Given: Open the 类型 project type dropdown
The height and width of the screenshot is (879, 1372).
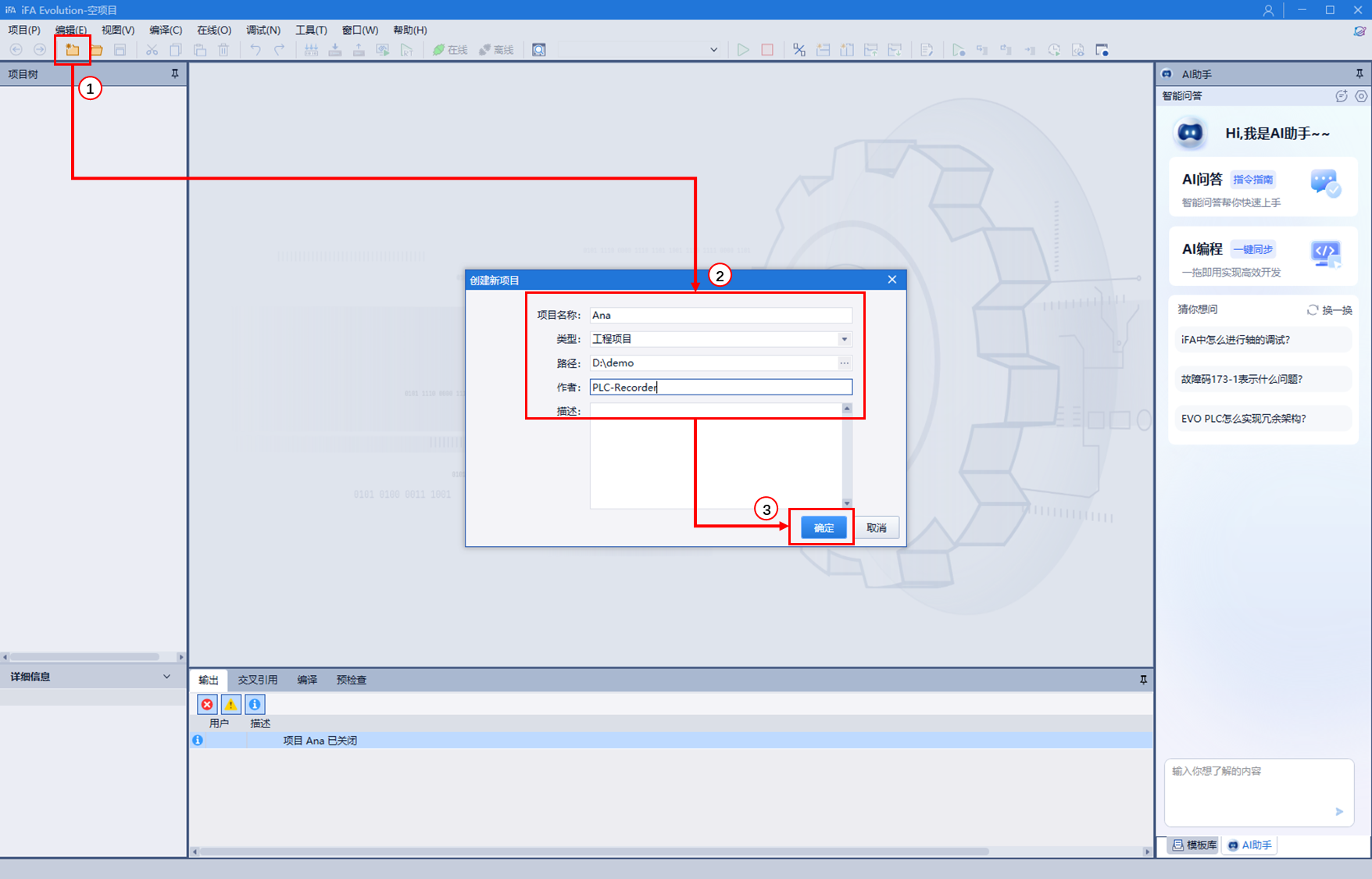Looking at the screenshot, I should (x=844, y=339).
